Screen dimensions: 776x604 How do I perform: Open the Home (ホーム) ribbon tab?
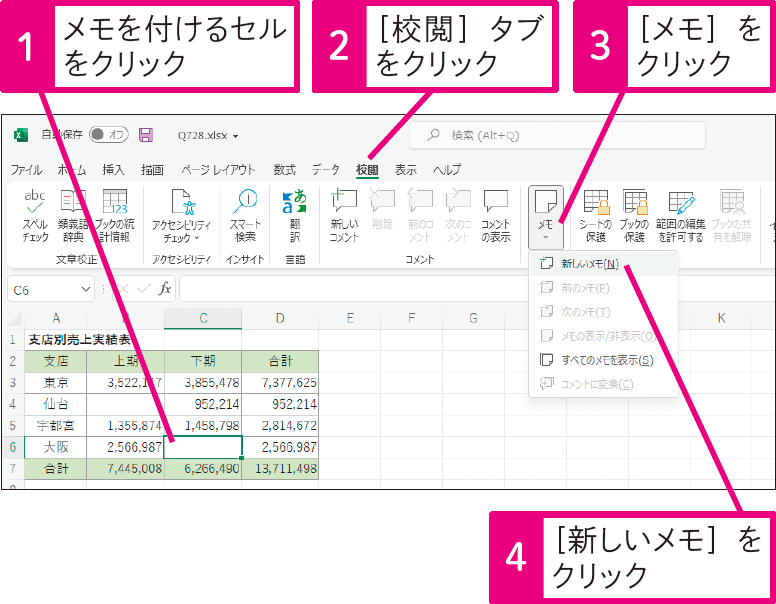(72, 170)
